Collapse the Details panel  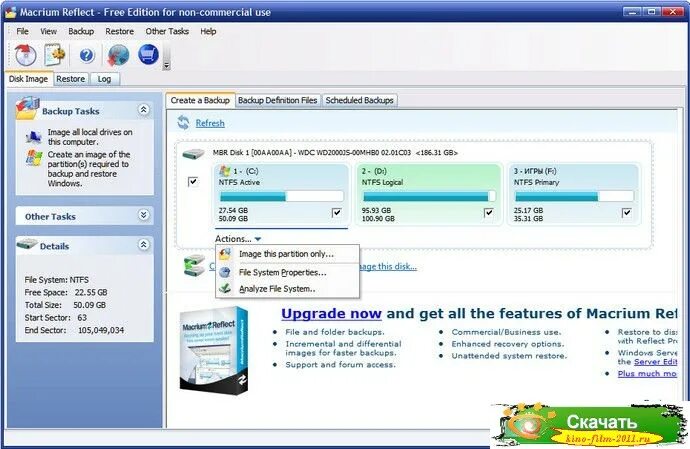point(143,245)
